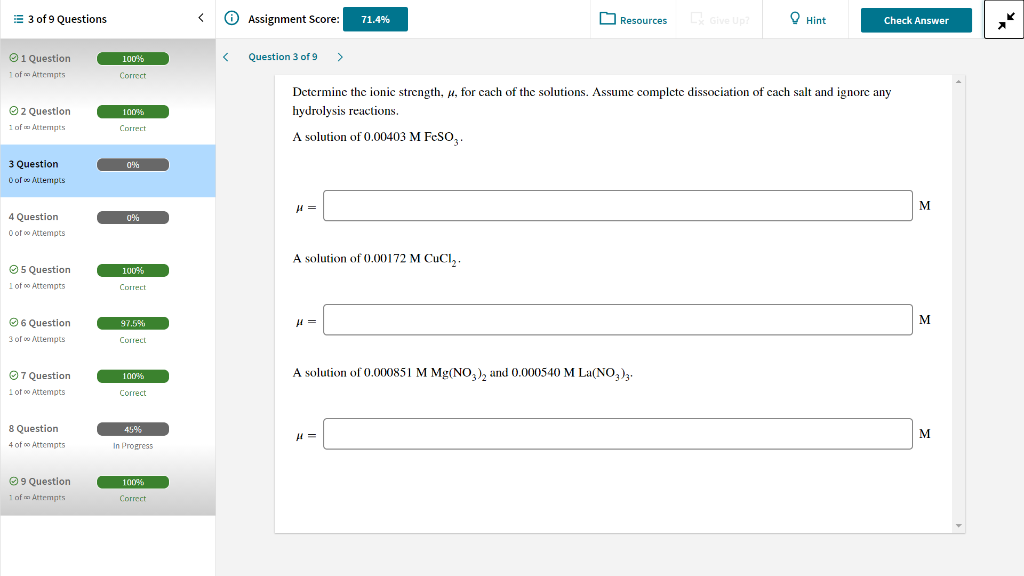The image size is (1024, 576).
Task: Click the Hint lightbulb icon
Action: tap(795, 18)
